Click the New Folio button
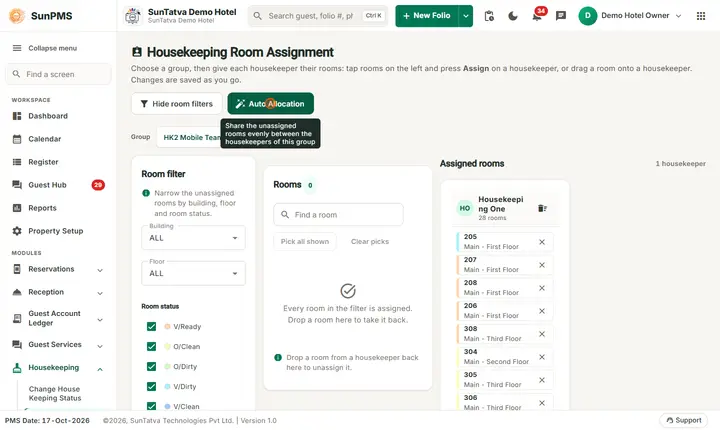Viewport: 720px width, 430px height. (x=427, y=16)
